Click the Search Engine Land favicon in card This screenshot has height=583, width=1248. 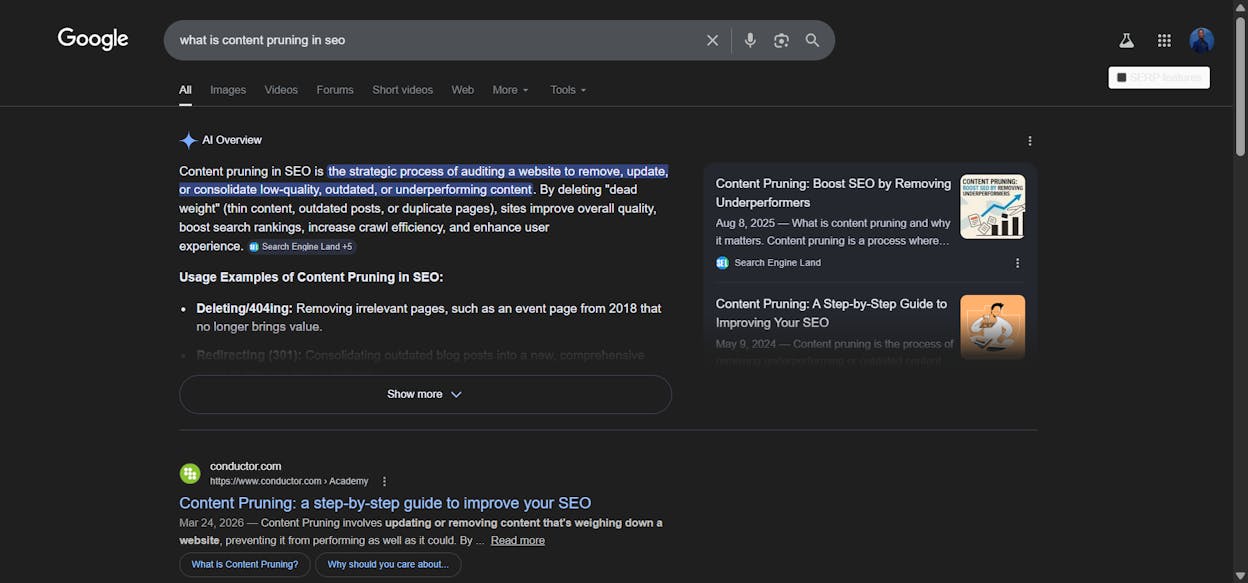point(722,263)
